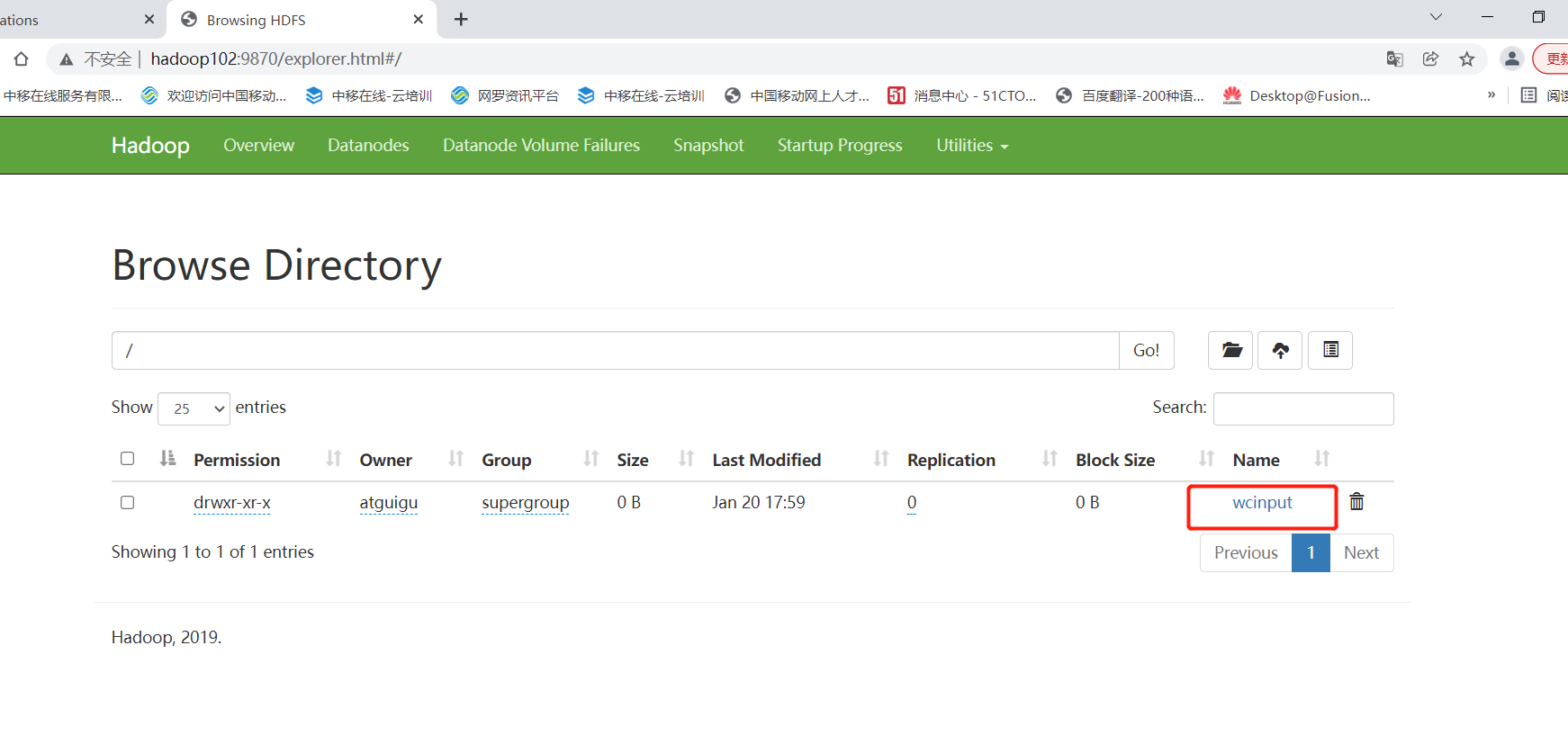Open the wcinput directory link
The height and width of the screenshot is (744, 1568).
tap(1262, 502)
